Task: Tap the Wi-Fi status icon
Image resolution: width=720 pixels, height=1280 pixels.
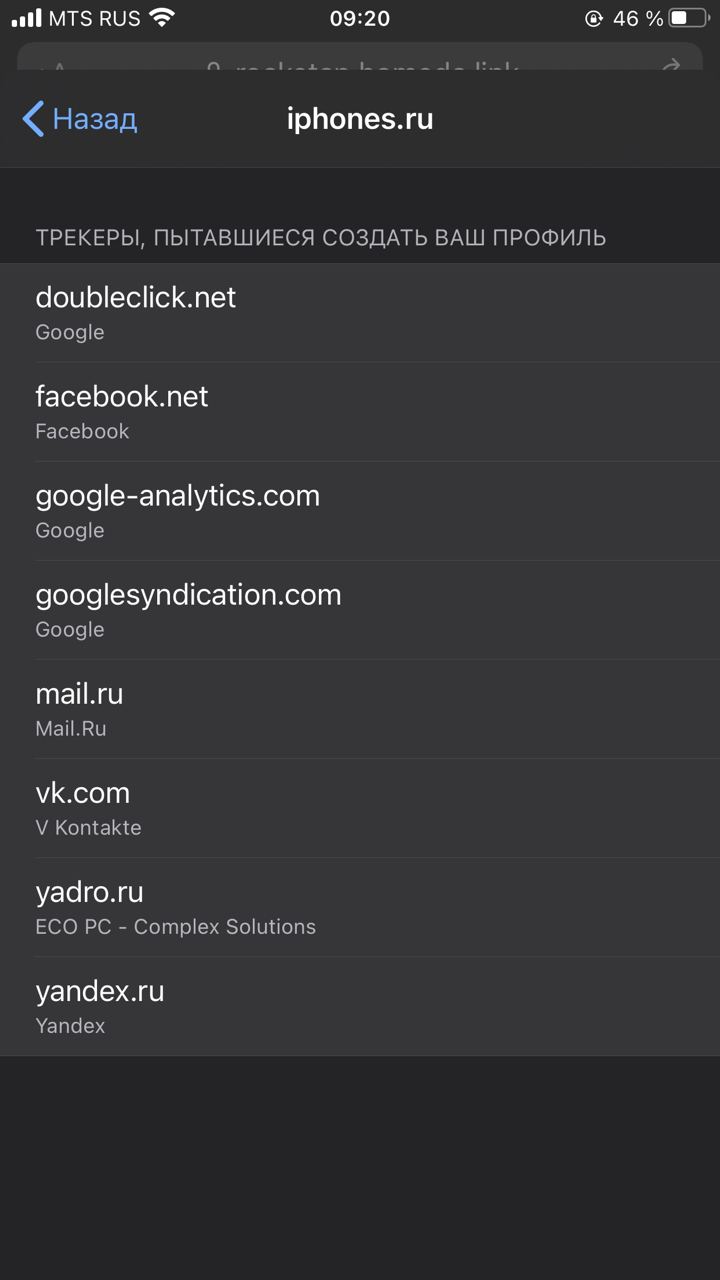Action: 161,18
